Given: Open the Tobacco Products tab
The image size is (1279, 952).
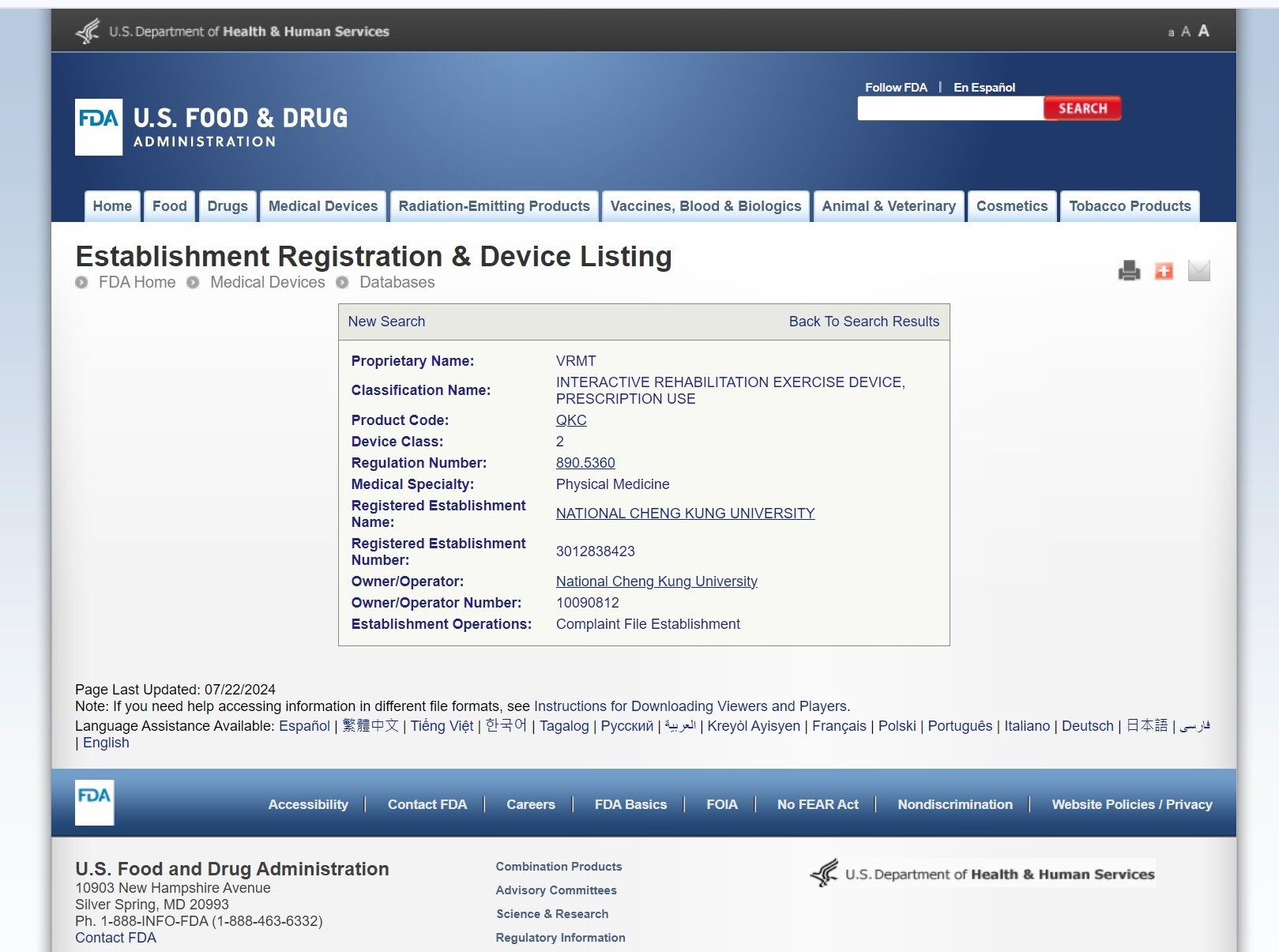Looking at the screenshot, I should click(x=1130, y=206).
